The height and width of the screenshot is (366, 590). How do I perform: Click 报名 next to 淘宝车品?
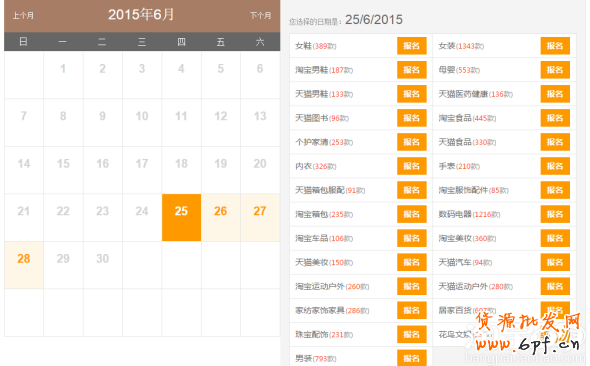(x=412, y=238)
